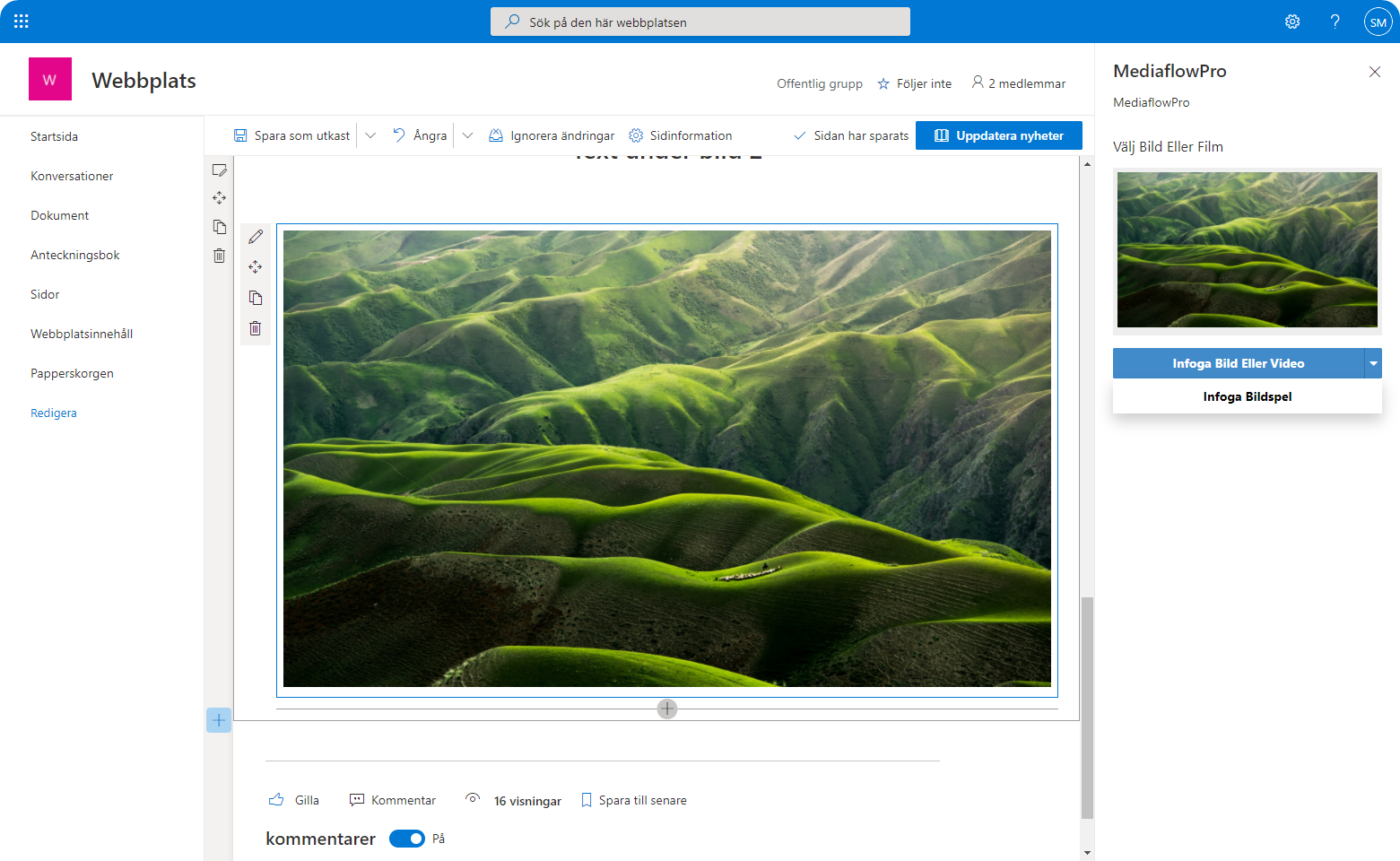Open the help question mark icon
This screenshot has width=1400, height=861.
(x=1335, y=22)
